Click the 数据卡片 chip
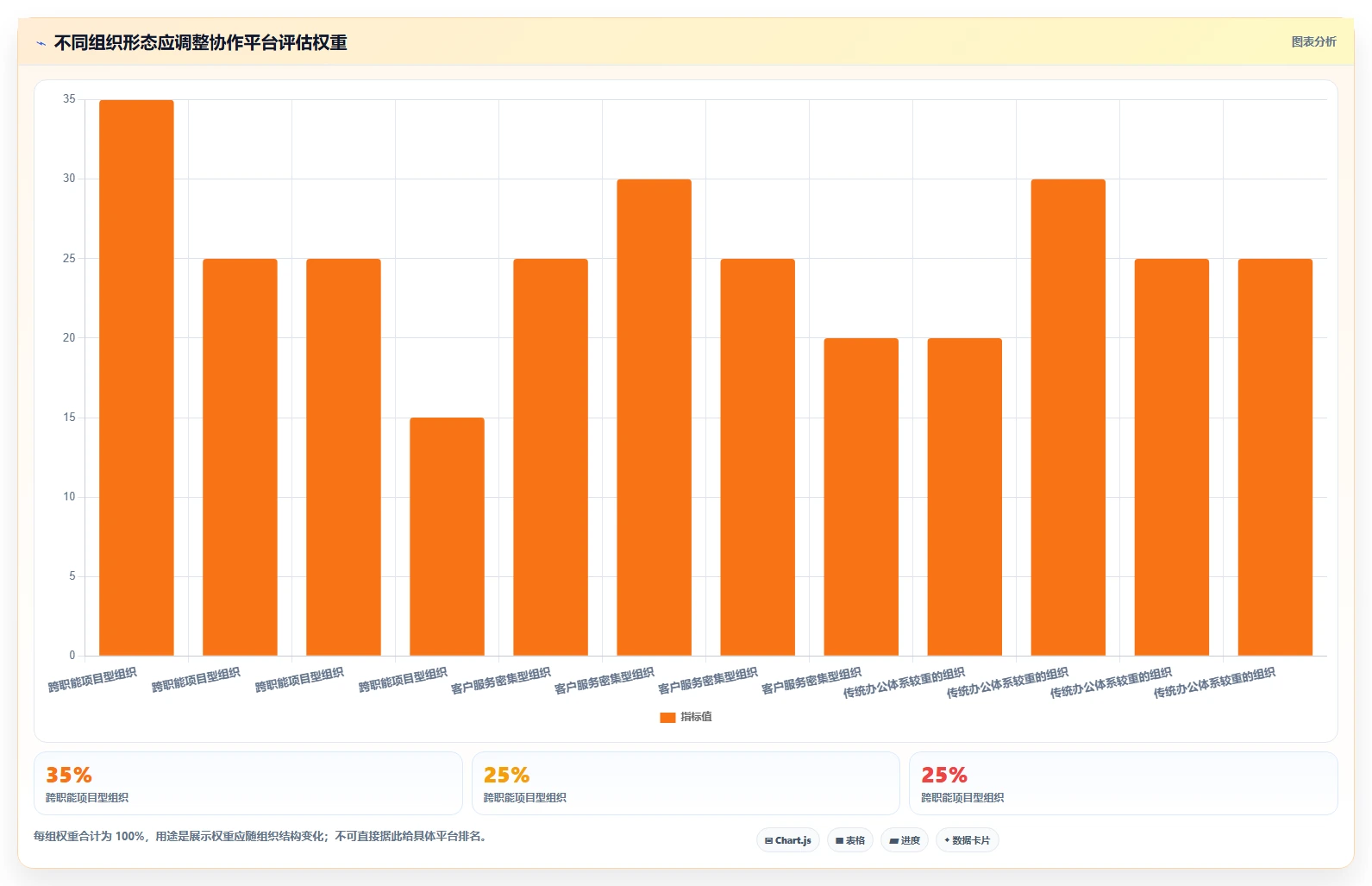Image resolution: width=1372 pixels, height=886 pixels. (968, 840)
